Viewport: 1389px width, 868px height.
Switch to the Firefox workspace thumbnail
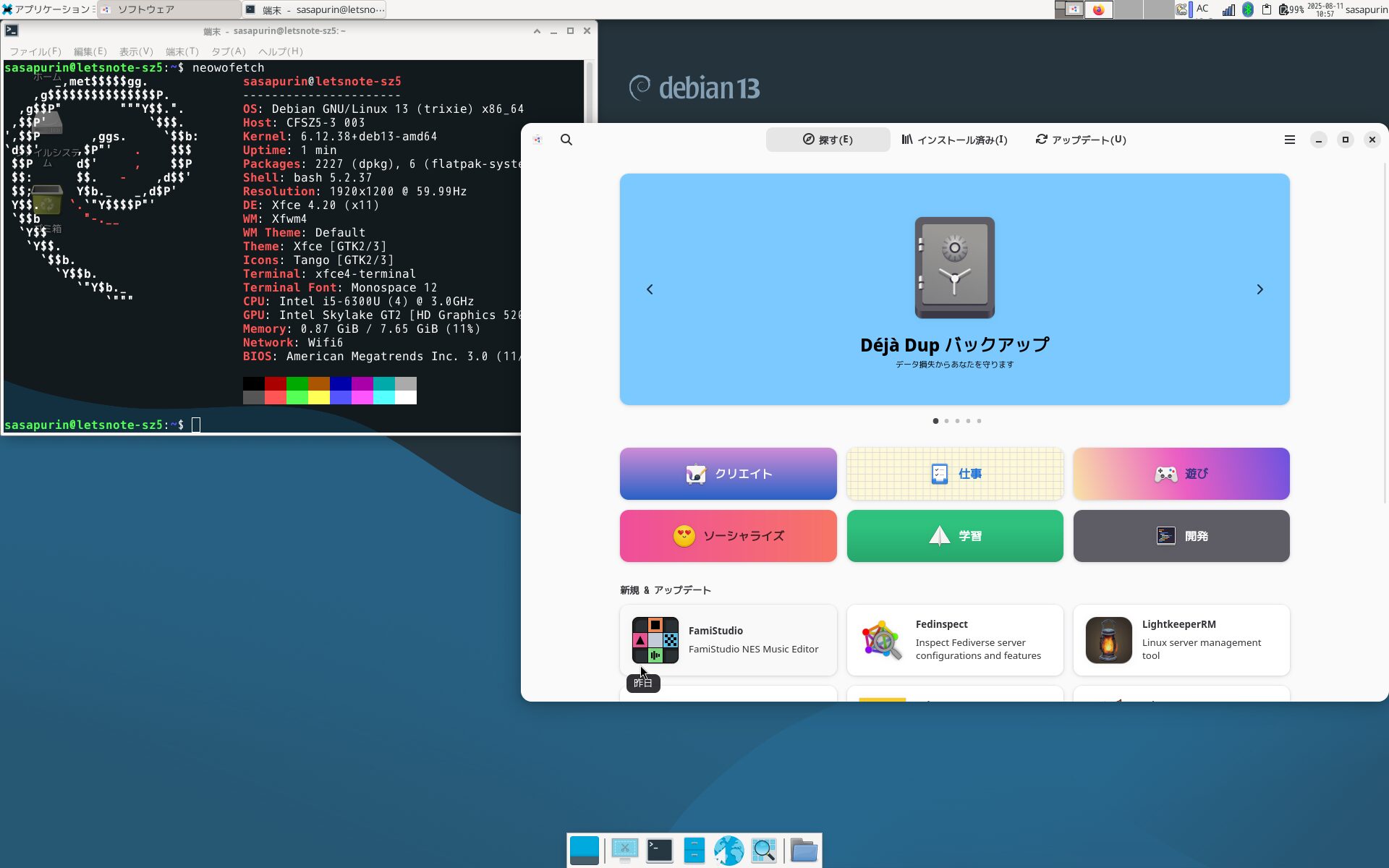[1098, 9]
